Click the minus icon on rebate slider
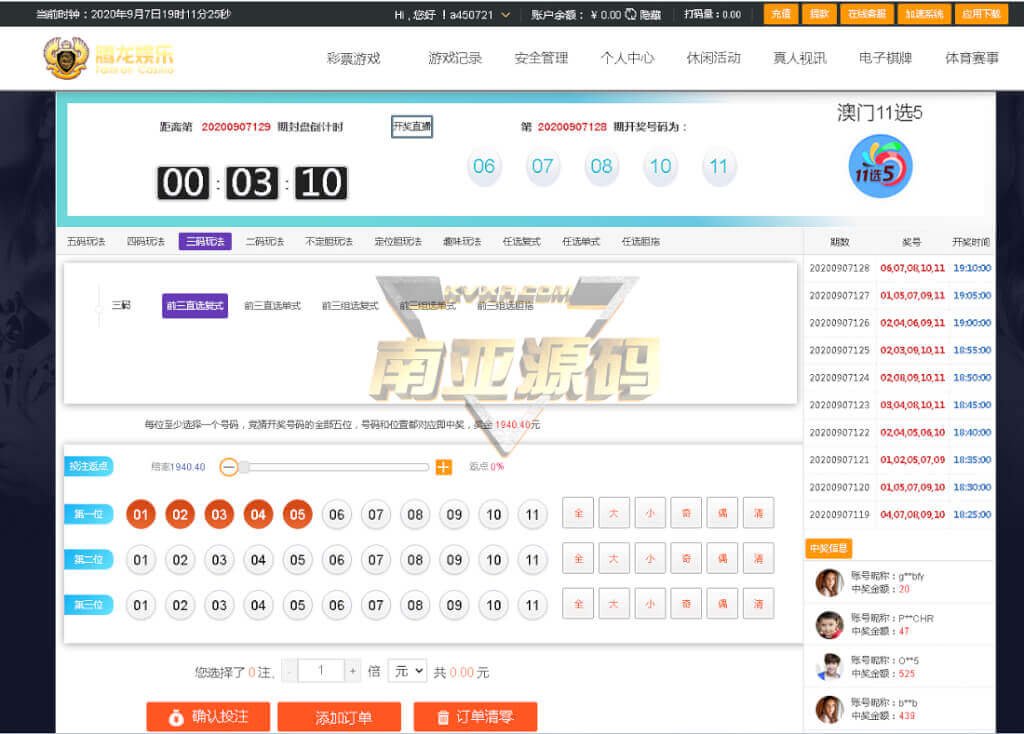The width and height of the screenshot is (1024, 734). pyautogui.click(x=229, y=467)
